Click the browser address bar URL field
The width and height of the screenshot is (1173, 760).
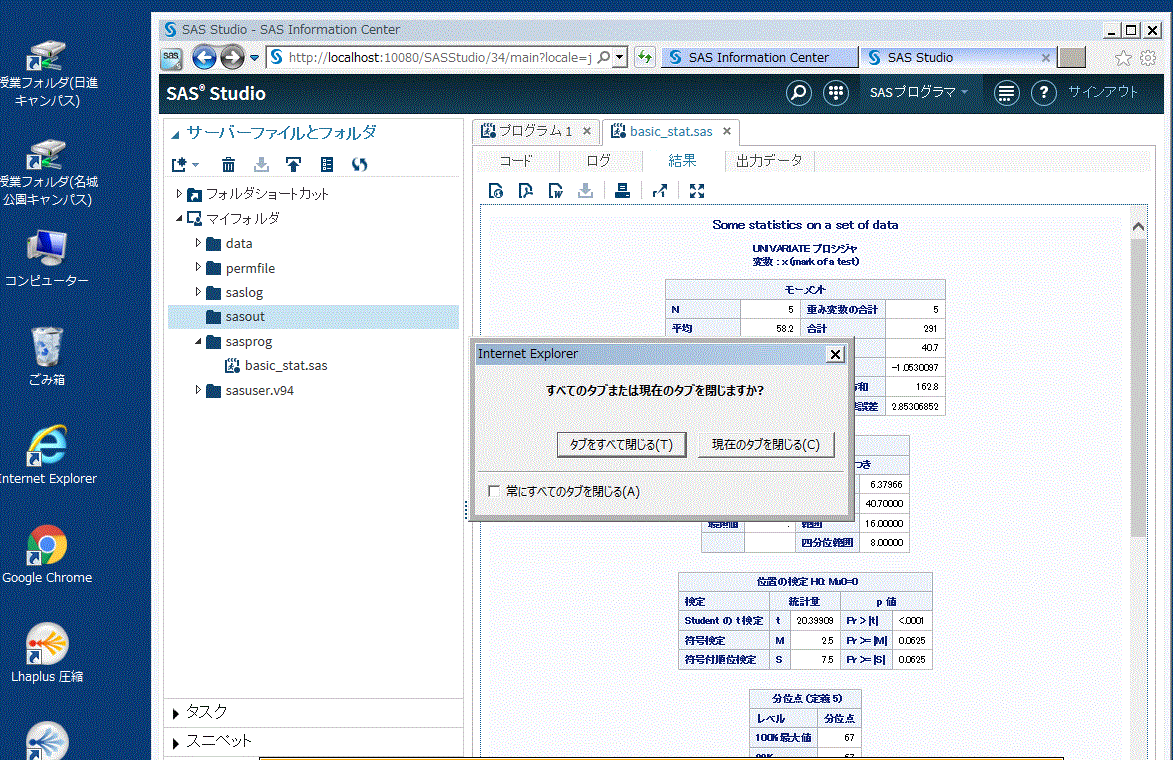[x=440, y=58]
